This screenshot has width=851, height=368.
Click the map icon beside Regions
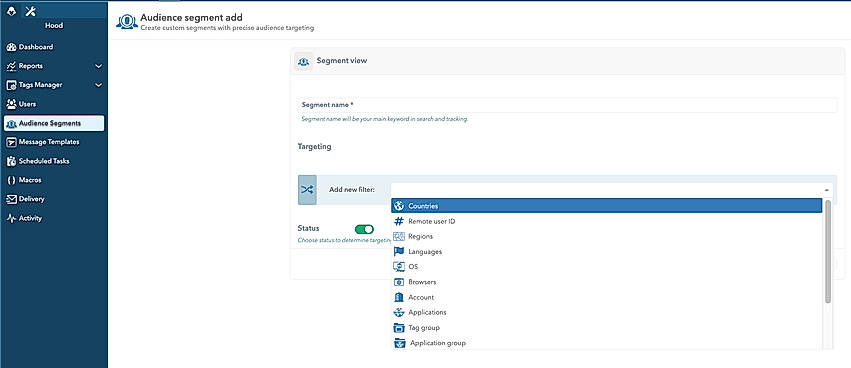pyautogui.click(x=399, y=237)
